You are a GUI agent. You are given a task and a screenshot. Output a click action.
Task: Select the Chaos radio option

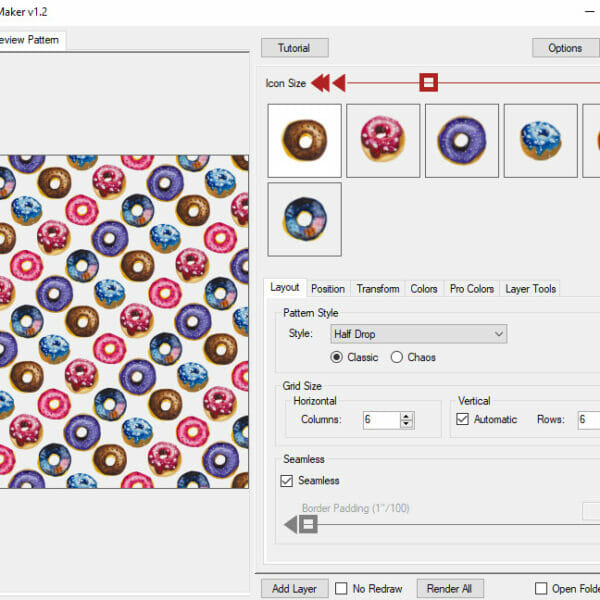tap(413, 357)
